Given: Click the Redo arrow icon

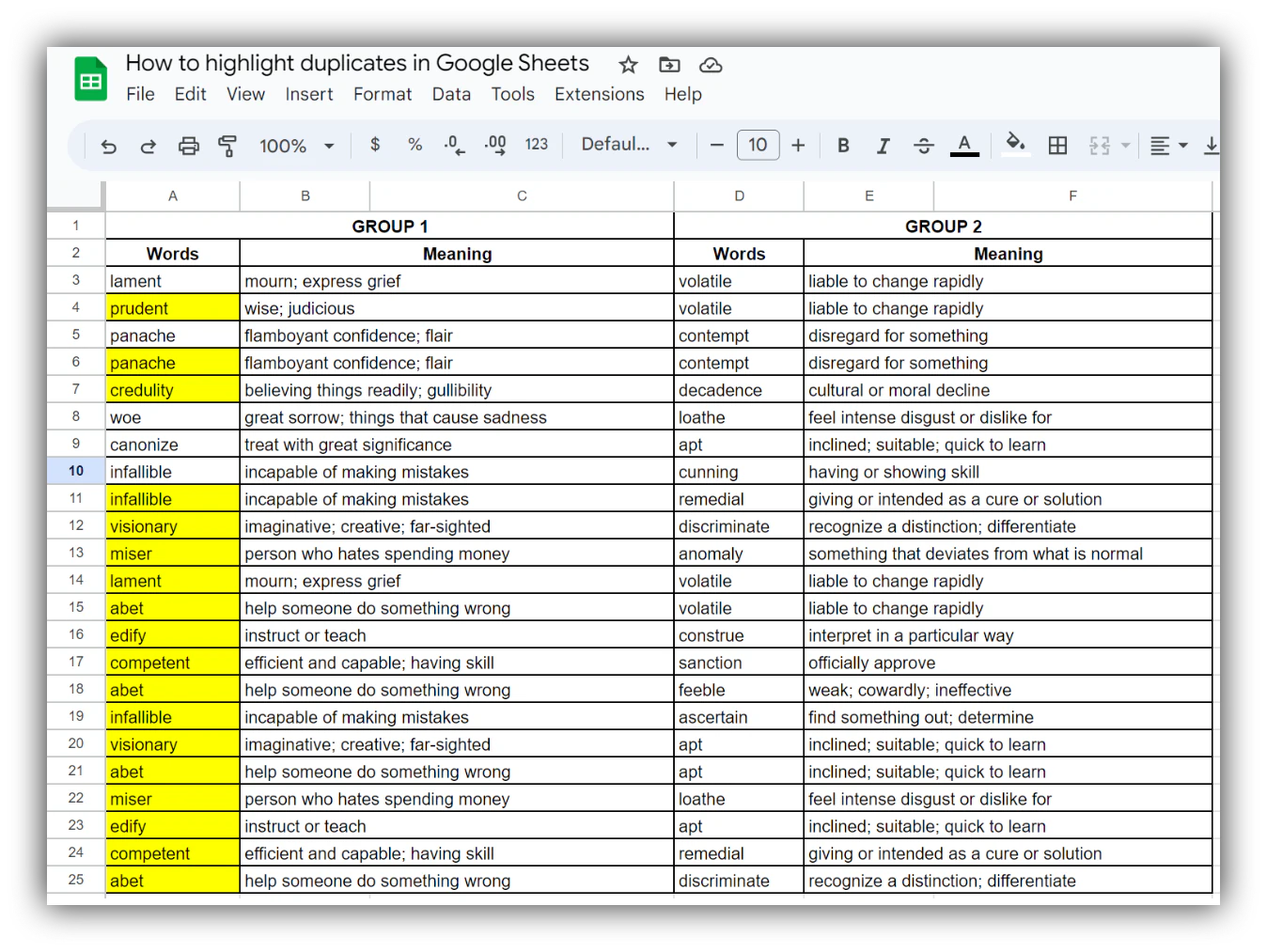Looking at the screenshot, I should tap(149, 146).
